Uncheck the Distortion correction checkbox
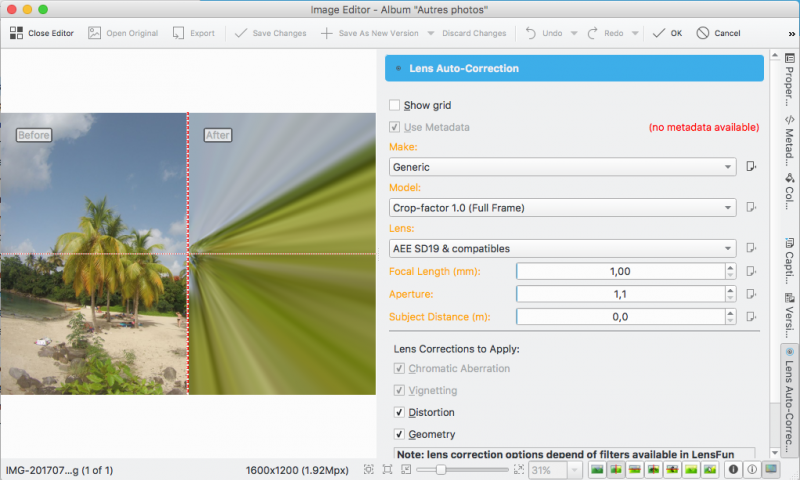Viewport: 800px width, 480px height. click(399, 412)
